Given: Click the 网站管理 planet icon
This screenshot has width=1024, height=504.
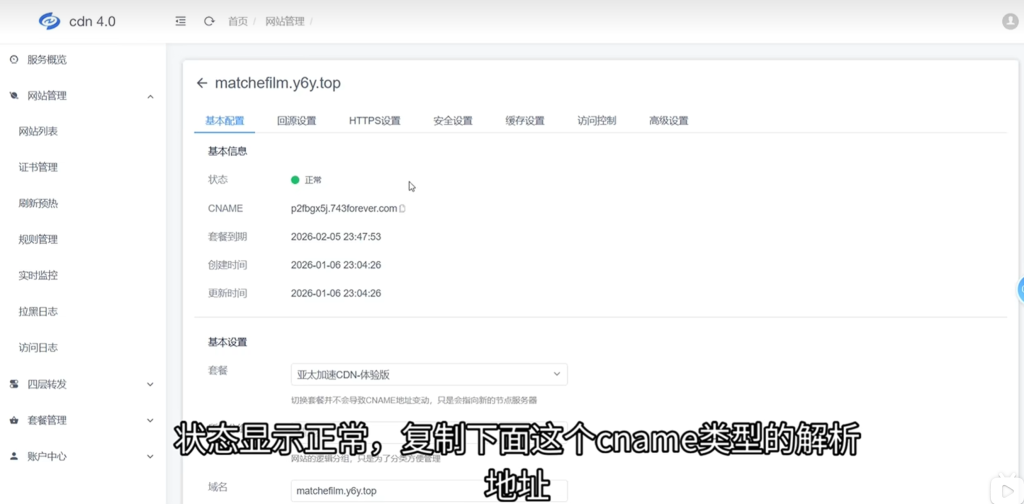Looking at the screenshot, I should pos(14,96).
